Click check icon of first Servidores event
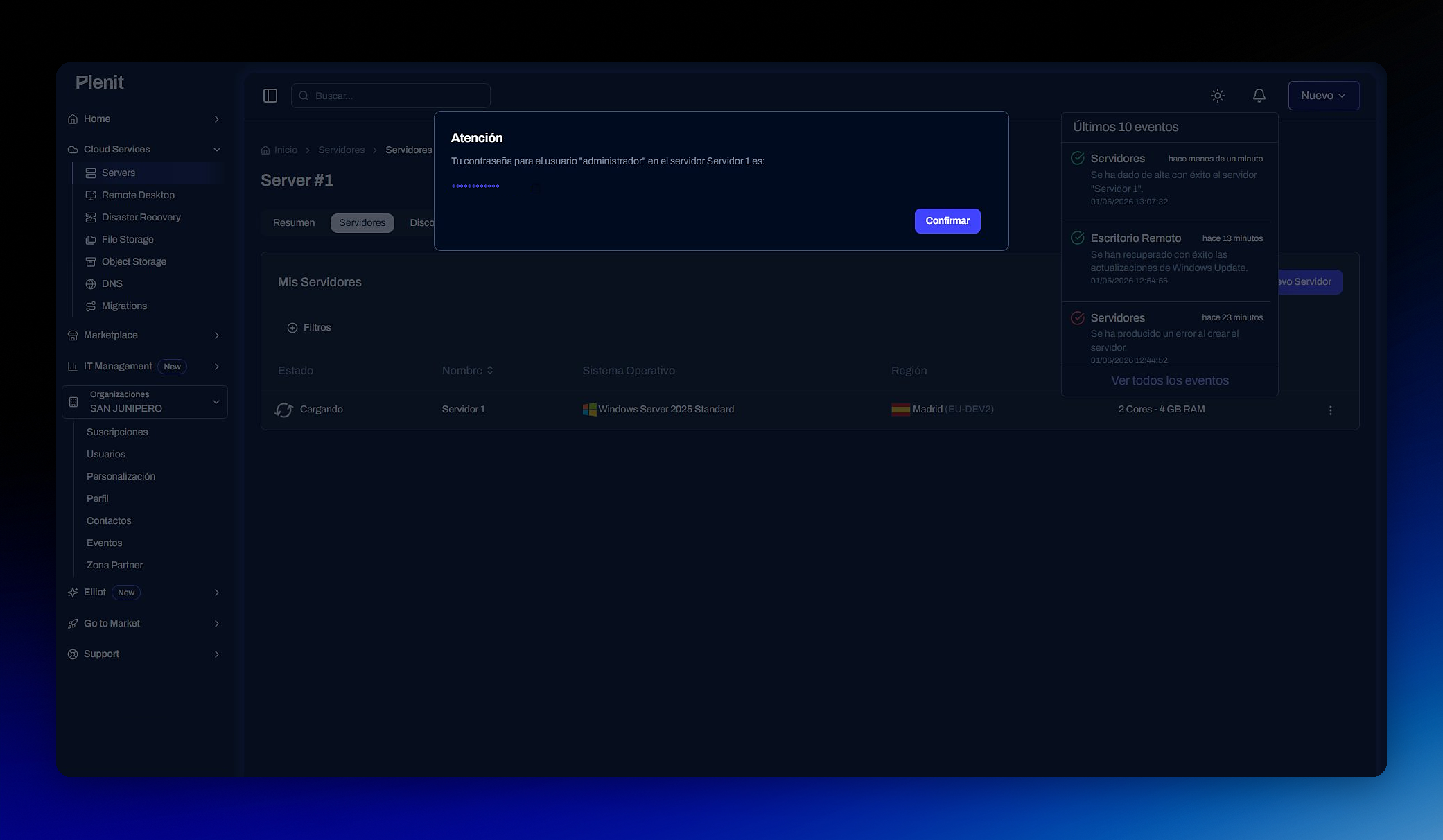1443x840 pixels. point(1078,158)
